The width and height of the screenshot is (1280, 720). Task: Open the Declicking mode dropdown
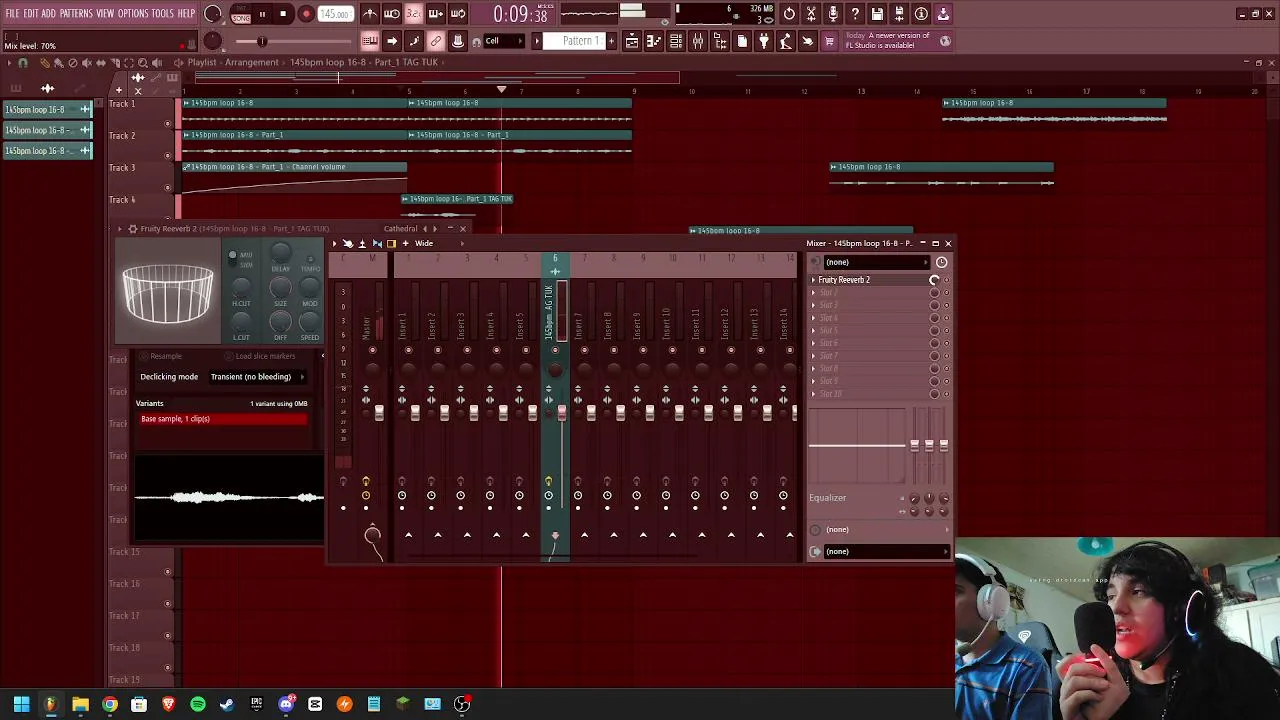point(256,377)
